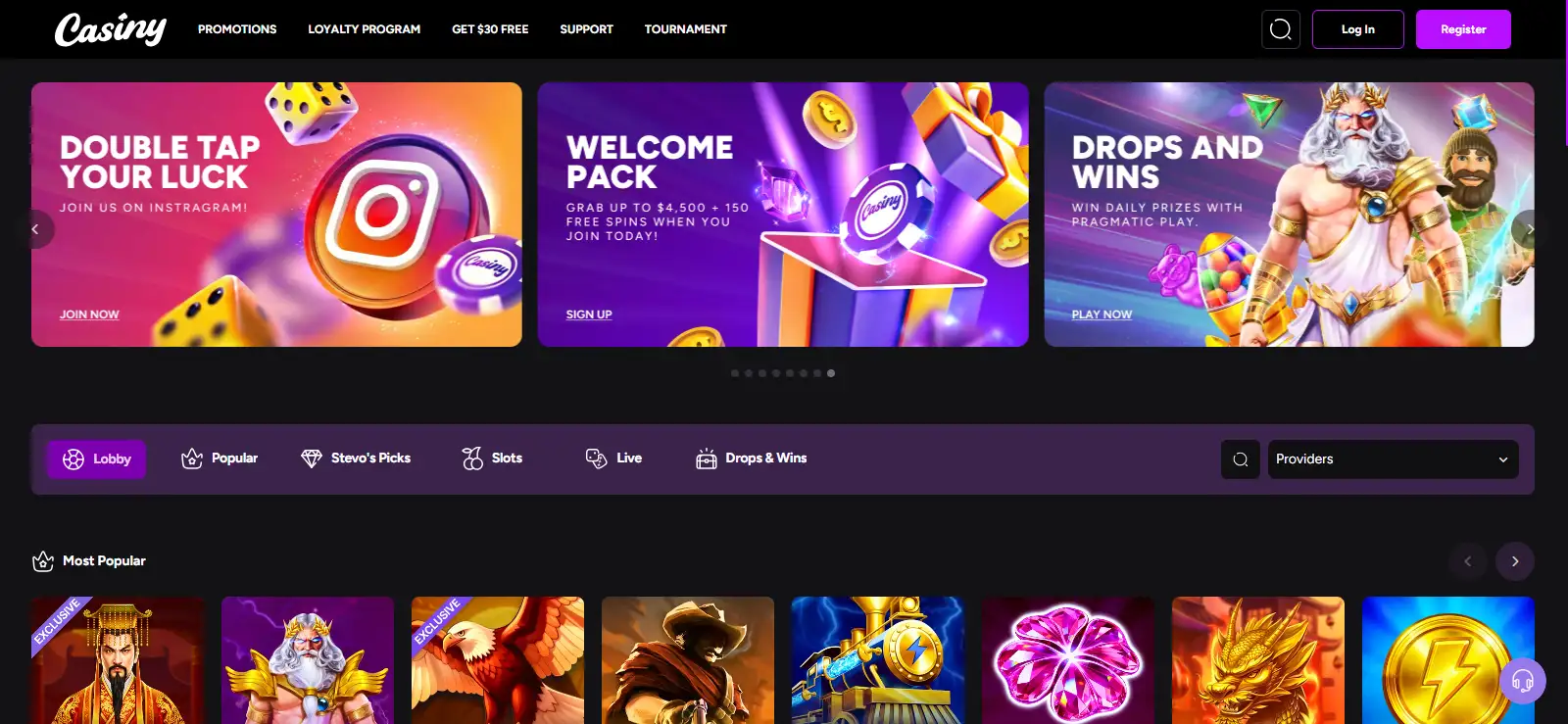The height and width of the screenshot is (724, 1568).
Task: Open the header search icon
Action: coord(1280,29)
